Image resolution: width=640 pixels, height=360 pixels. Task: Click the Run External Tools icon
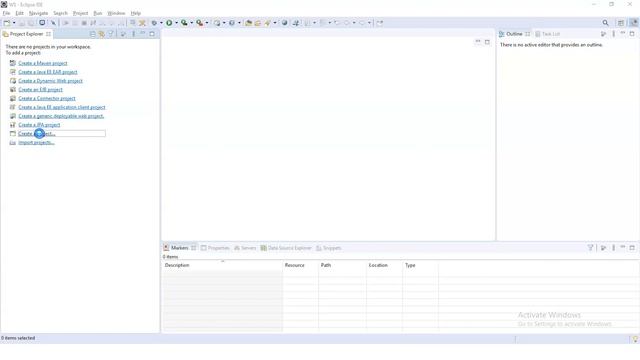[199, 23]
